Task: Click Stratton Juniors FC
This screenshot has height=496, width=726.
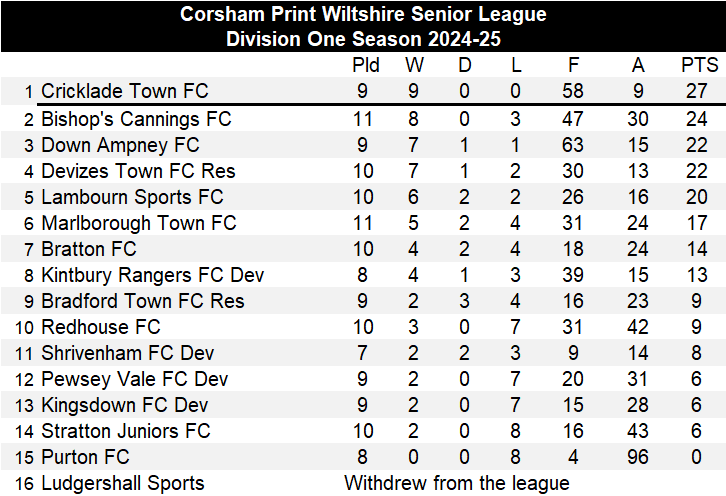Action: pos(126,431)
